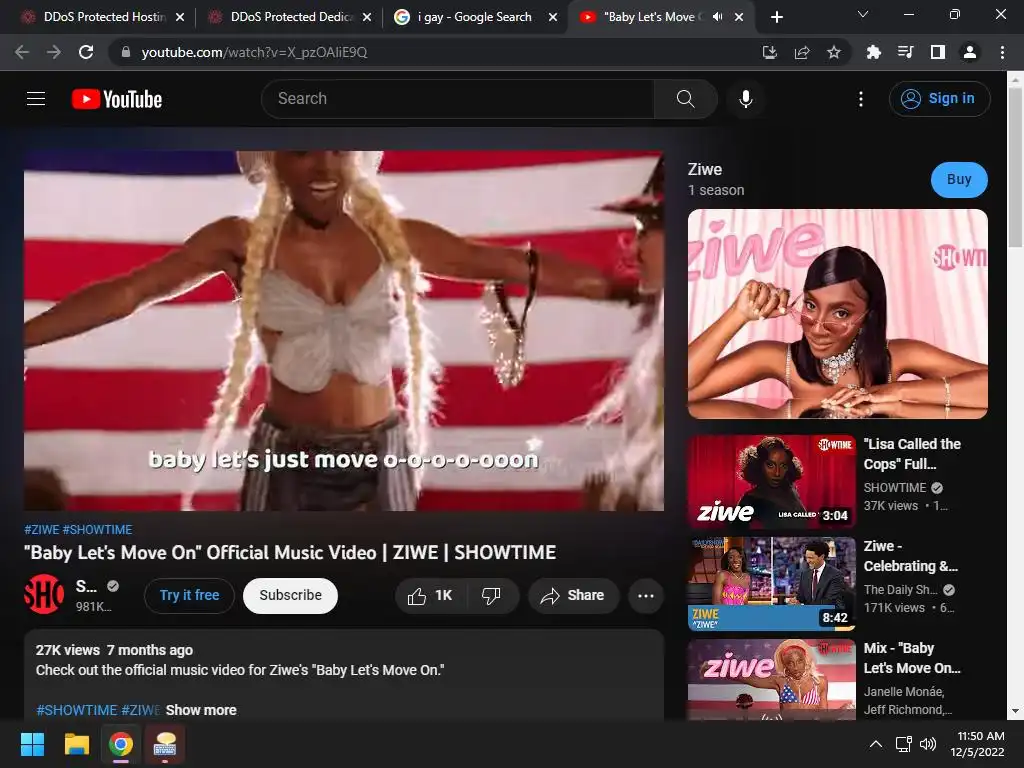Open a new browser tab
Screen dimensions: 1024x768
point(776,17)
